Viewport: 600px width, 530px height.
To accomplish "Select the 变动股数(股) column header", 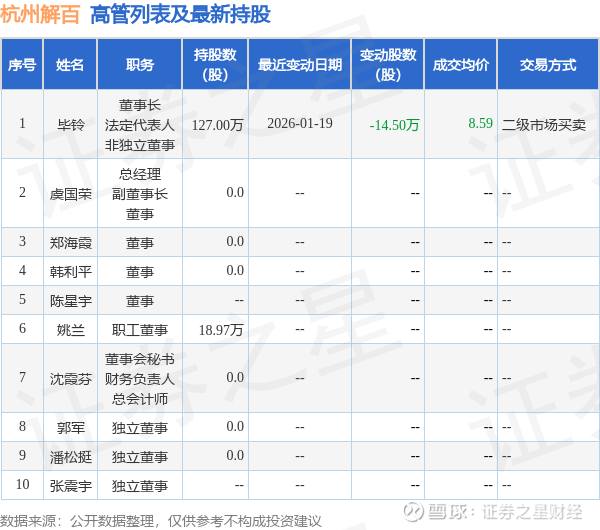I will 388,65.
